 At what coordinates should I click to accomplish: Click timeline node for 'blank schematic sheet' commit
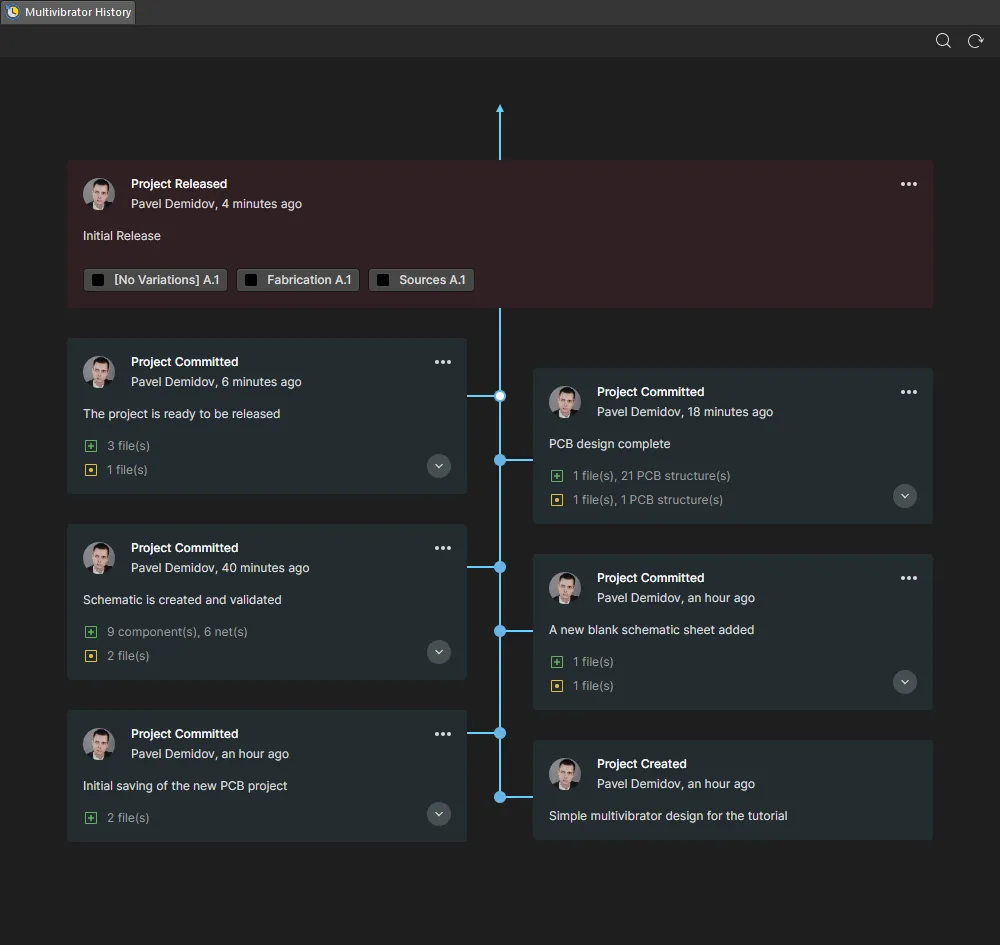[x=500, y=631]
